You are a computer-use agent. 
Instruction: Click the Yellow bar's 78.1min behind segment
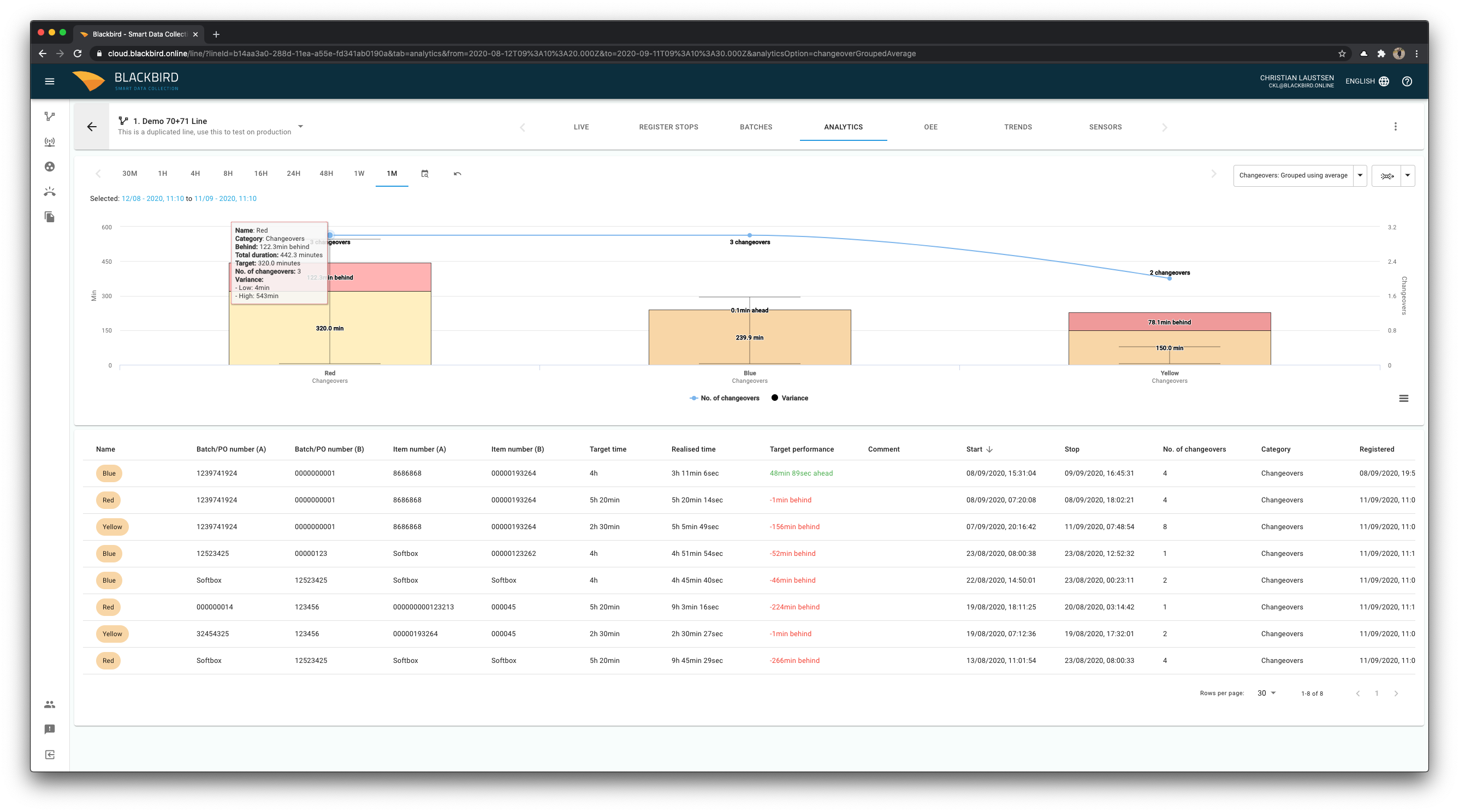1170,322
